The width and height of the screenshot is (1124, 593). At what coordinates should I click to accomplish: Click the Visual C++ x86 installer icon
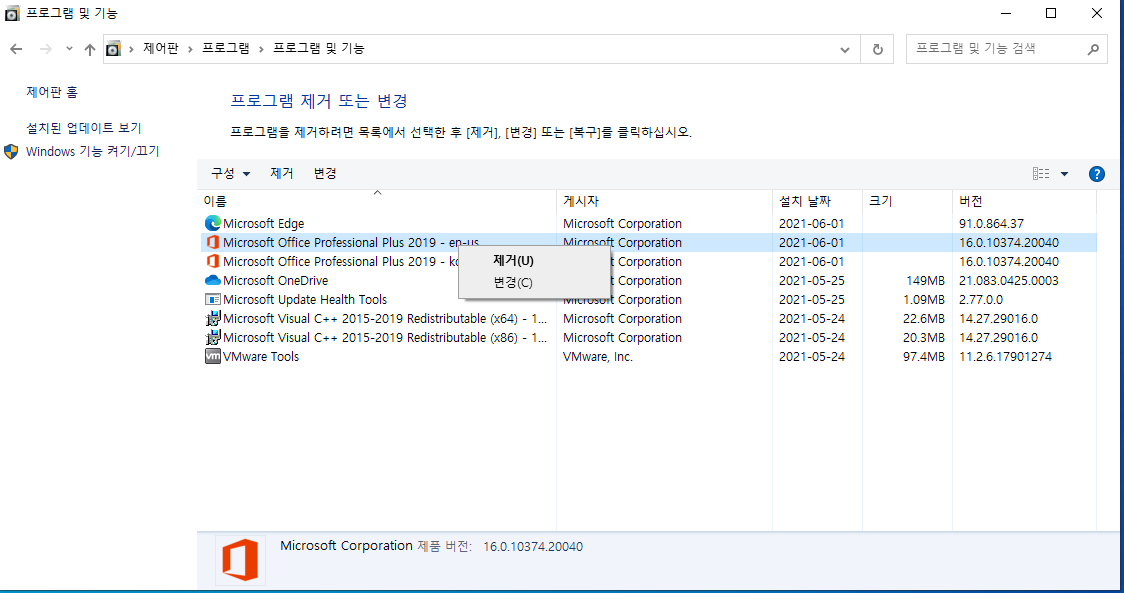(x=212, y=338)
